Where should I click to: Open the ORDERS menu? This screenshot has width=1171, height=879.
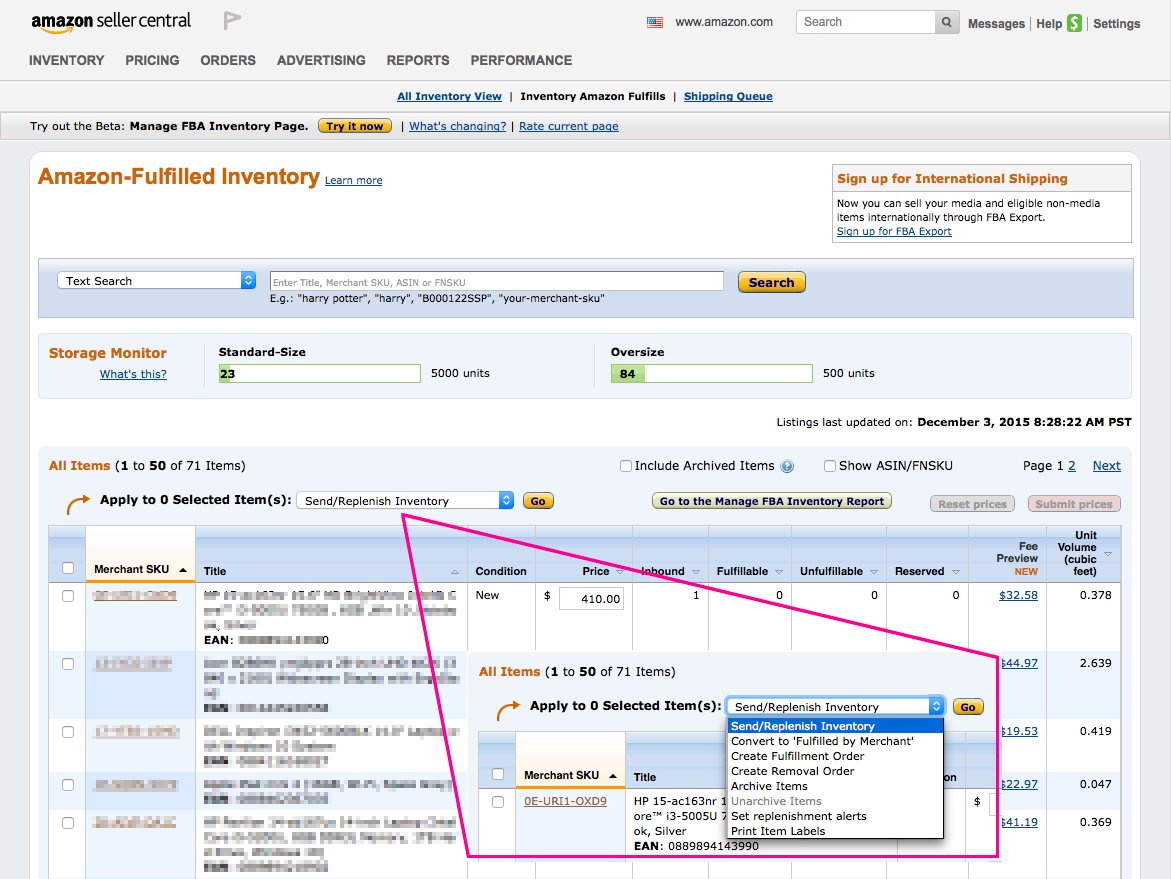click(x=228, y=60)
